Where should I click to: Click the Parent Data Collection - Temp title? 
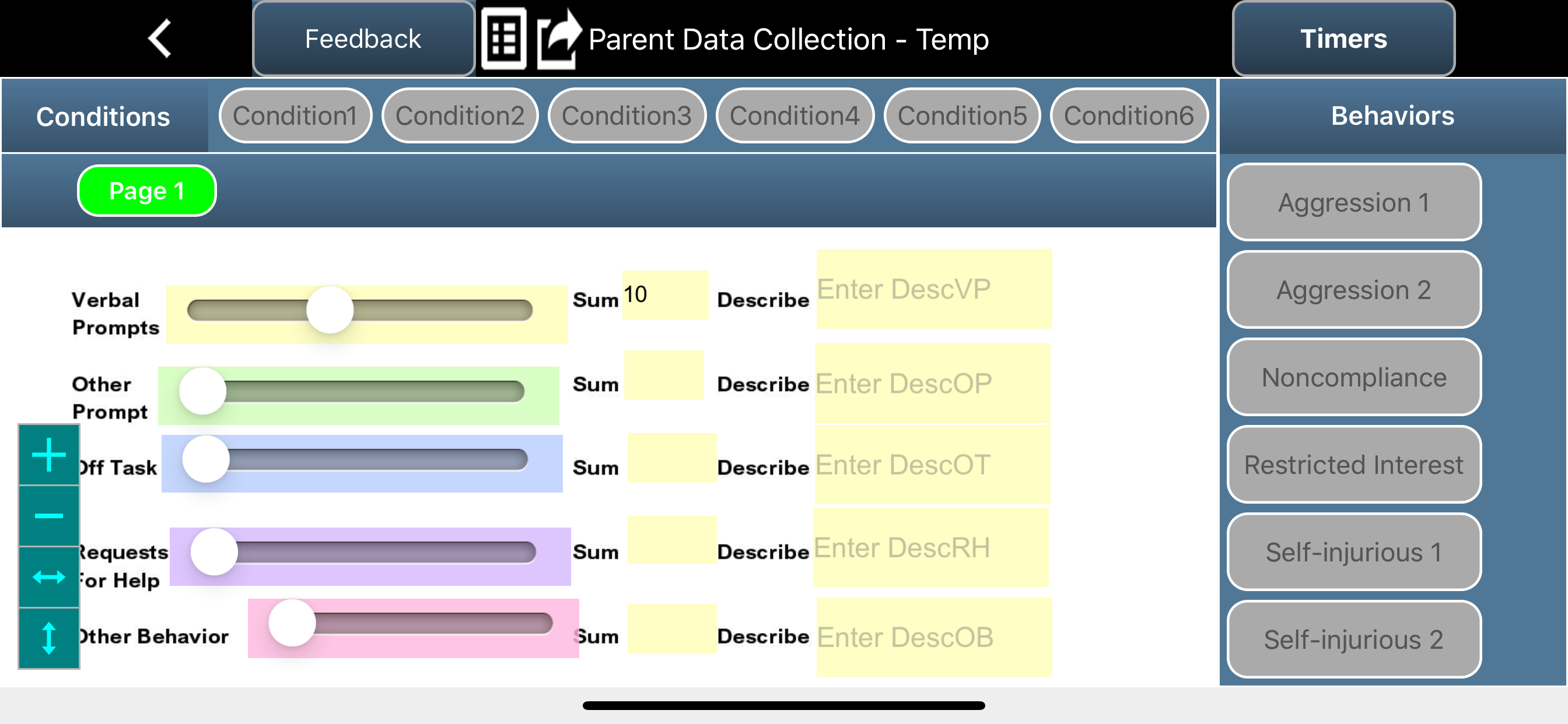pos(788,40)
